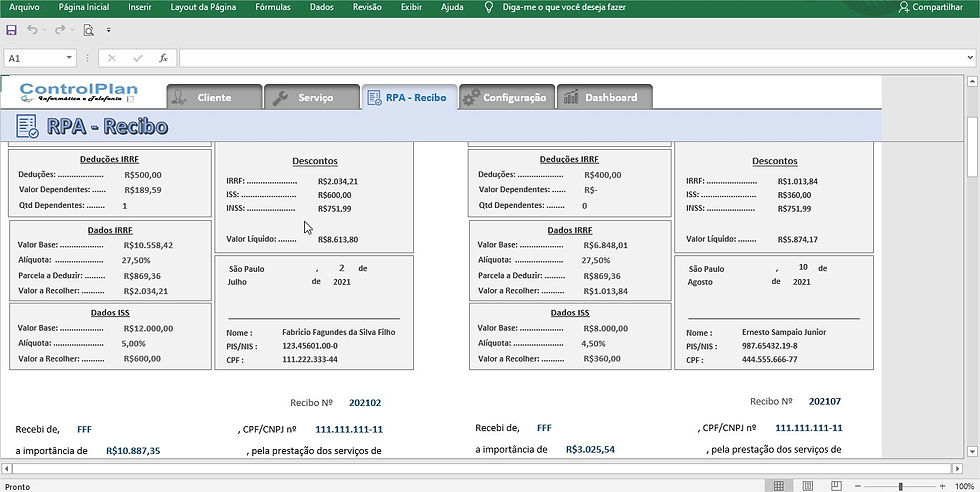Click the bar chart icon on Dashboard tab
The width and height of the screenshot is (980, 492).
(x=571, y=97)
